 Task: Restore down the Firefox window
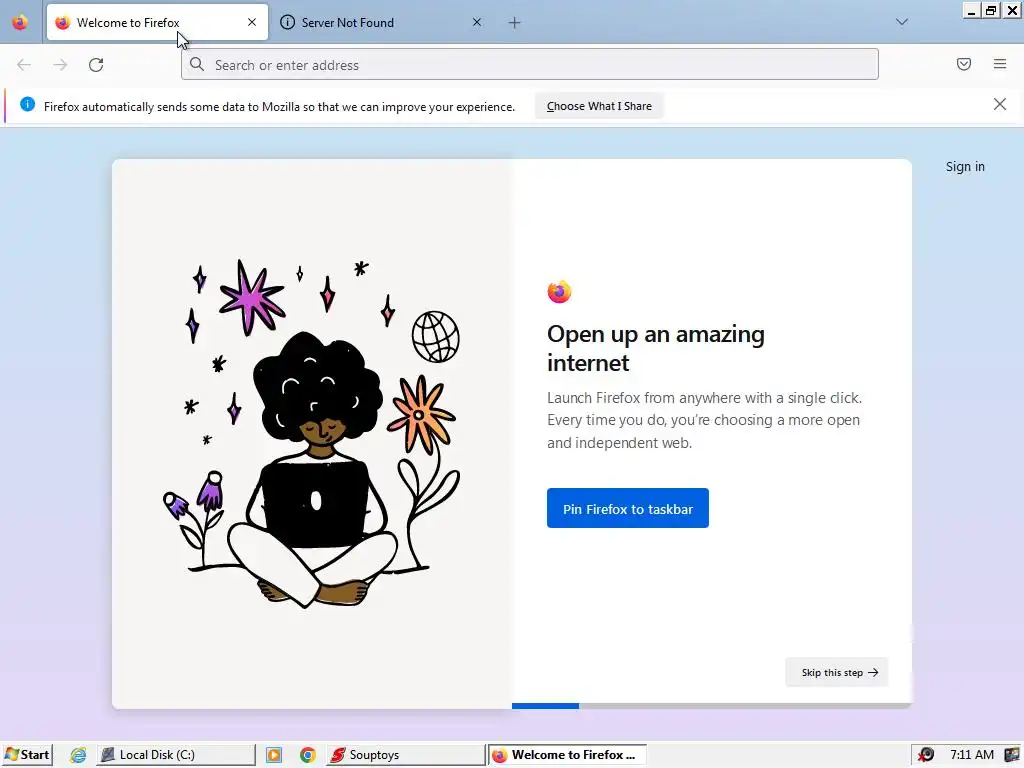tap(991, 10)
